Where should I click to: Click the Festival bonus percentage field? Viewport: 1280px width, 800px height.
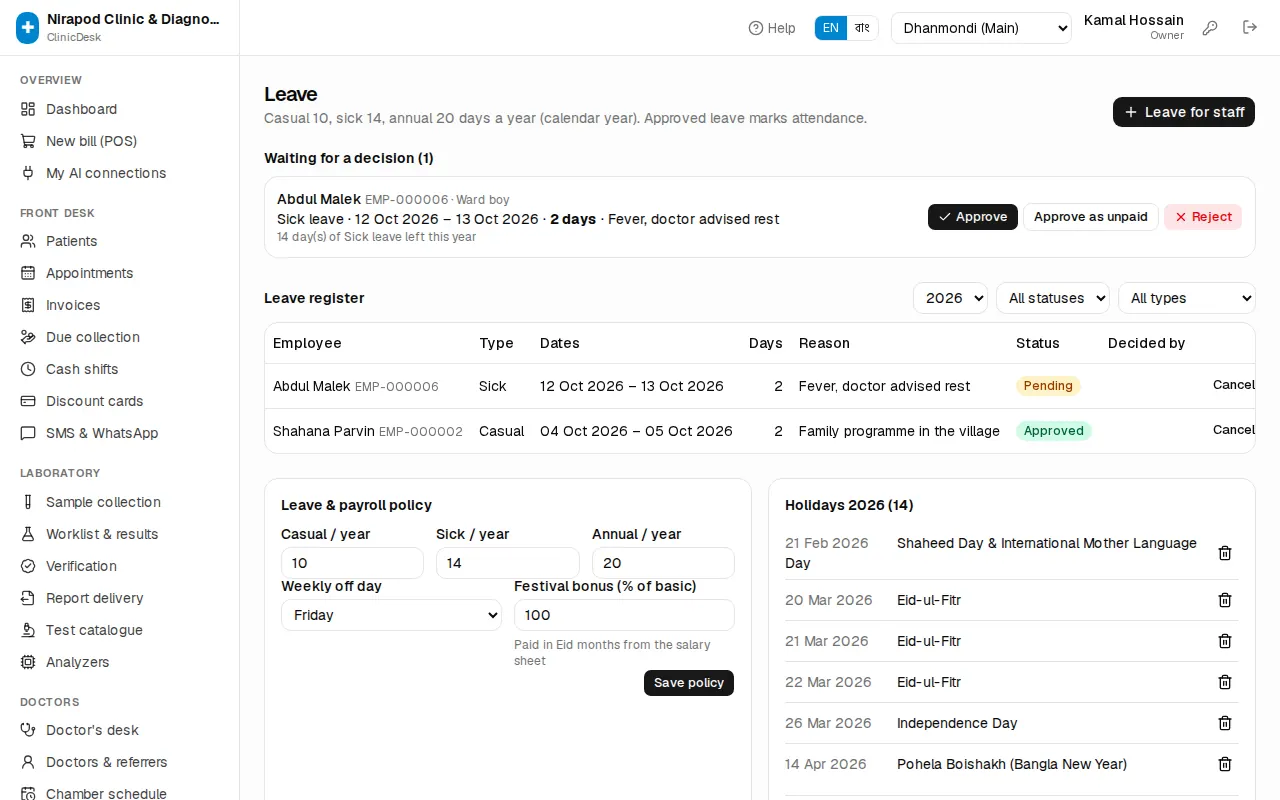point(624,615)
